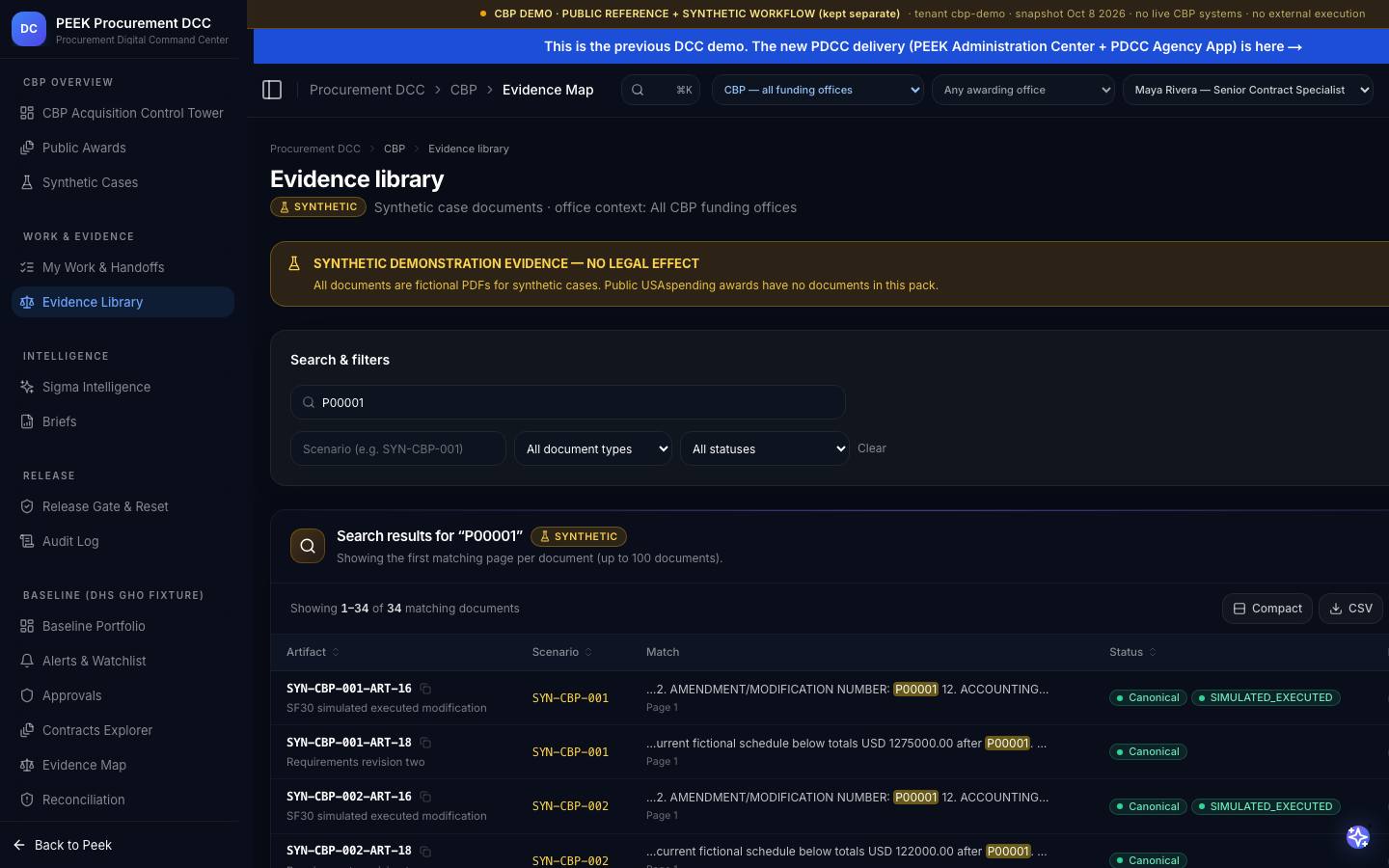The image size is (1389, 868).
Task: Open scenario SYN-CBP-001 in the first result row
Action: click(570, 697)
